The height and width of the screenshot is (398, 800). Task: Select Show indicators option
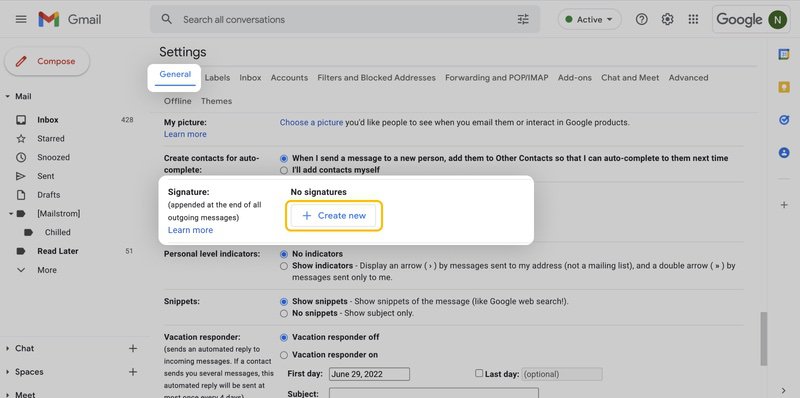284,266
